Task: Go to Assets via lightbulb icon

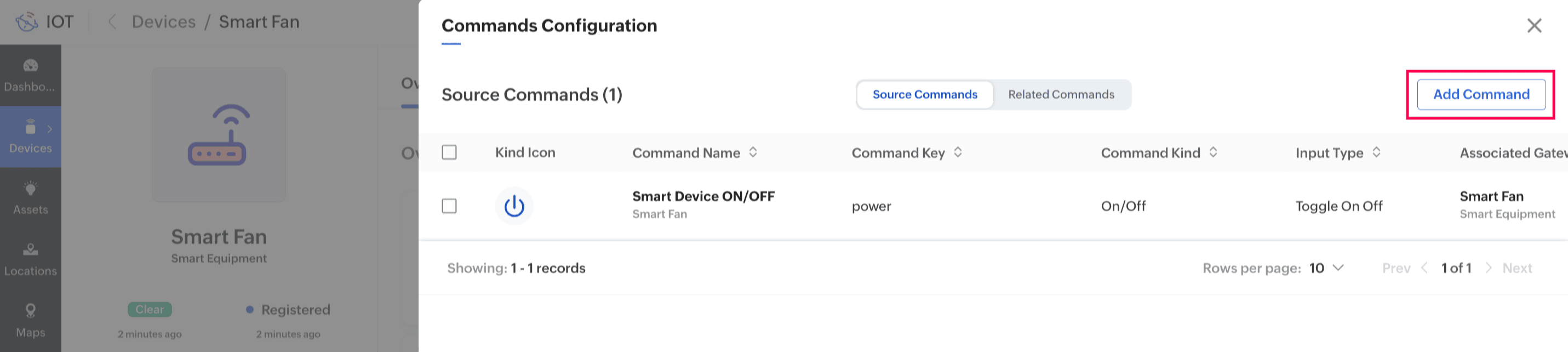Action: tap(31, 189)
